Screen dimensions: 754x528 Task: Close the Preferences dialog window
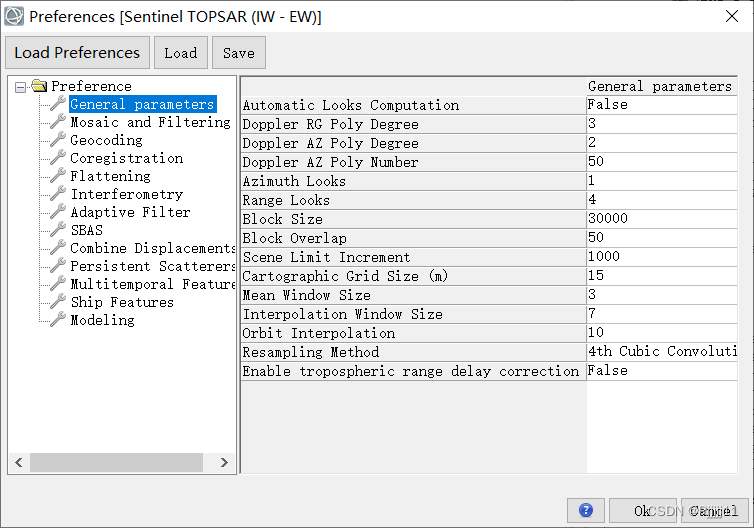[x=732, y=16]
